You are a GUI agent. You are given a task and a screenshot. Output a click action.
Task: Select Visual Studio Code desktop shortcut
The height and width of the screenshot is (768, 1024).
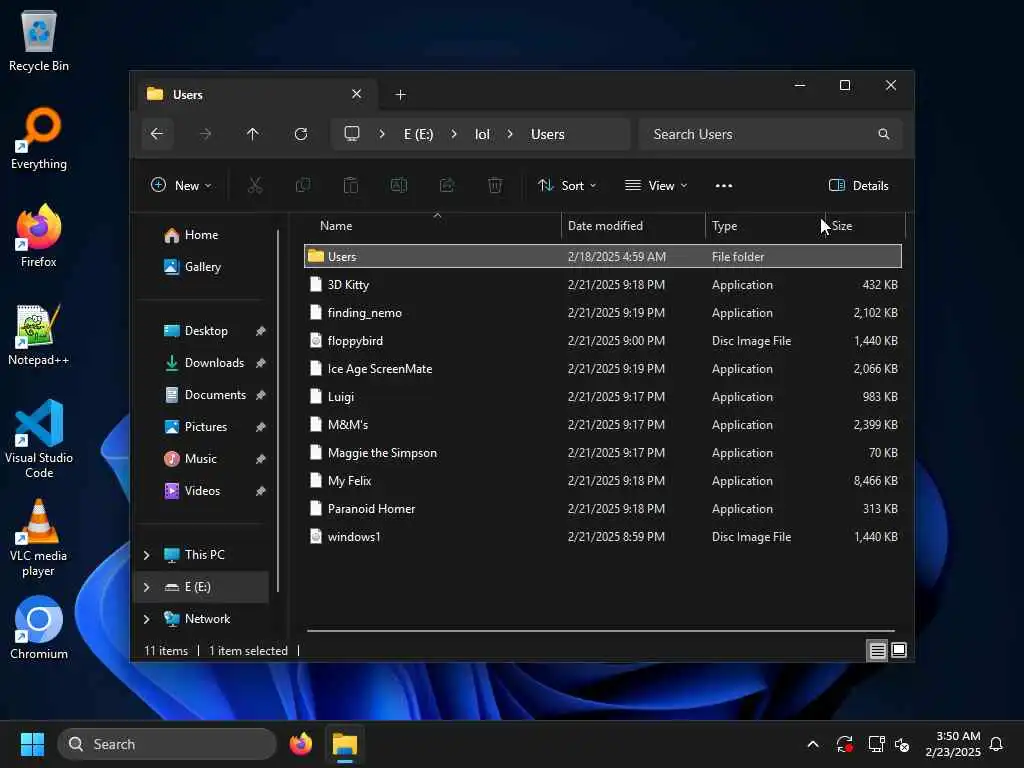click(39, 439)
